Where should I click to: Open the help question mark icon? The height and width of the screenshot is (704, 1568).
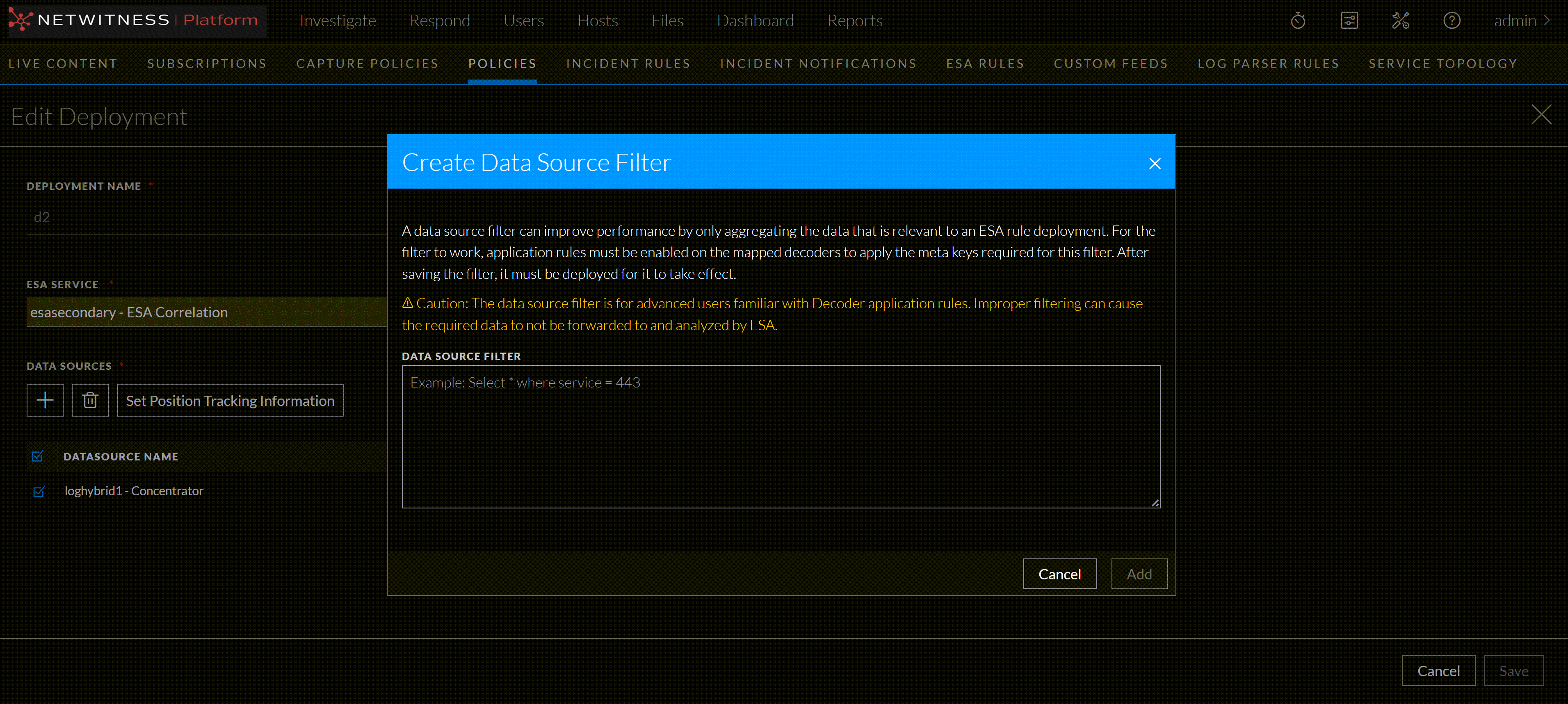coord(1452,20)
